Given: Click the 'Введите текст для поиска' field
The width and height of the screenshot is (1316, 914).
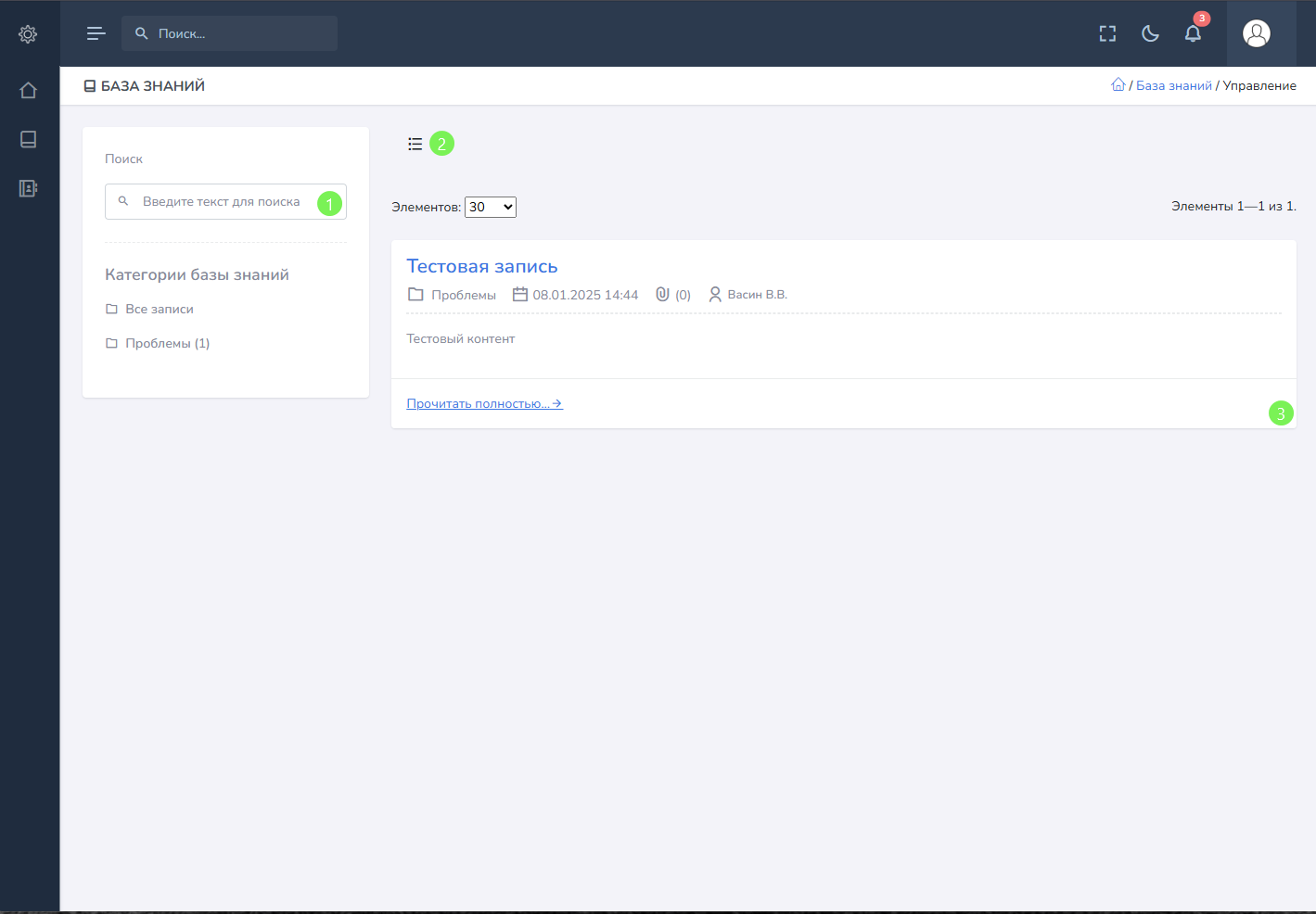Looking at the screenshot, I should point(221,201).
